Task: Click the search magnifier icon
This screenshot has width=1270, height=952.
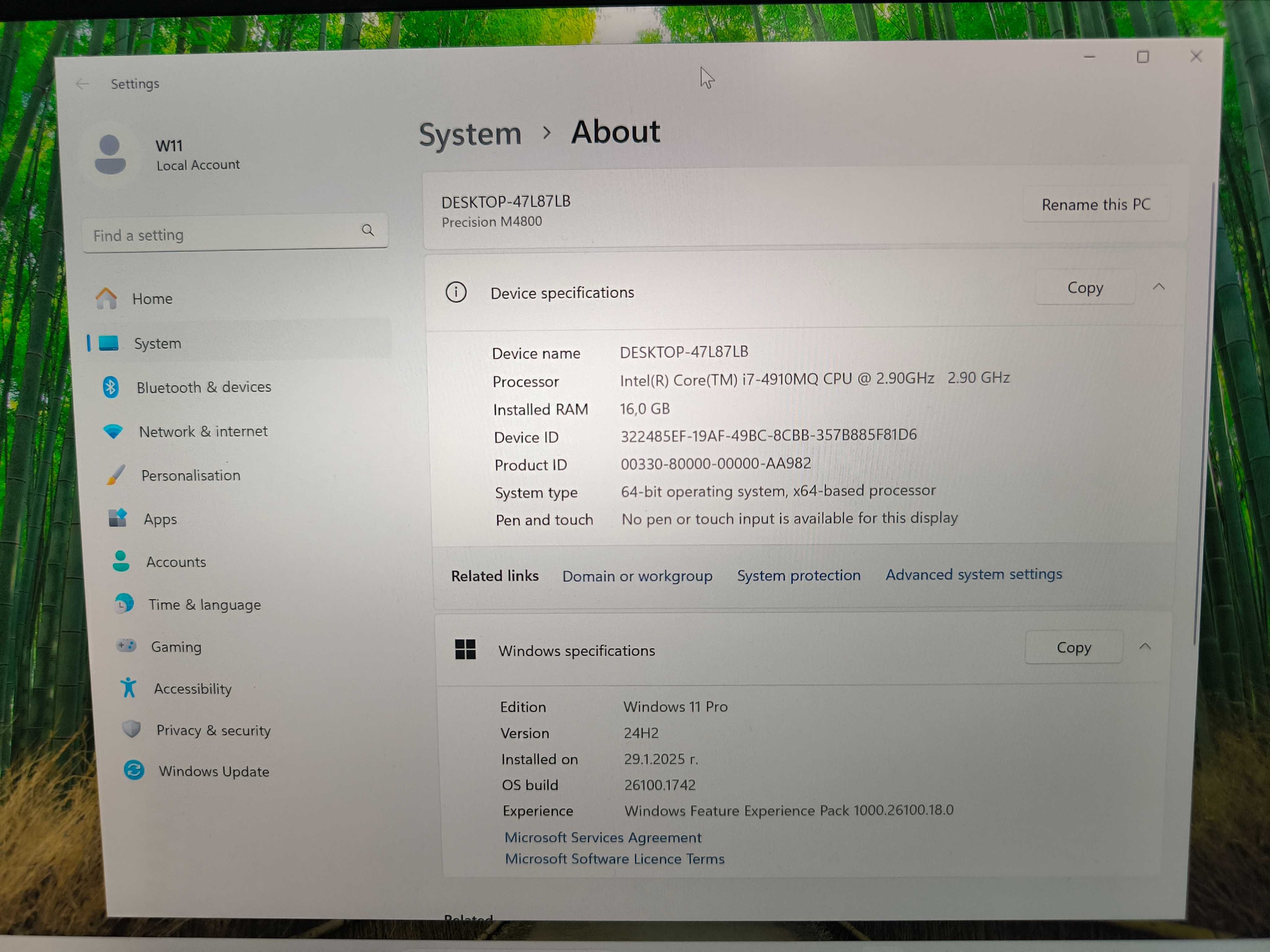Action: click(368, 231)
